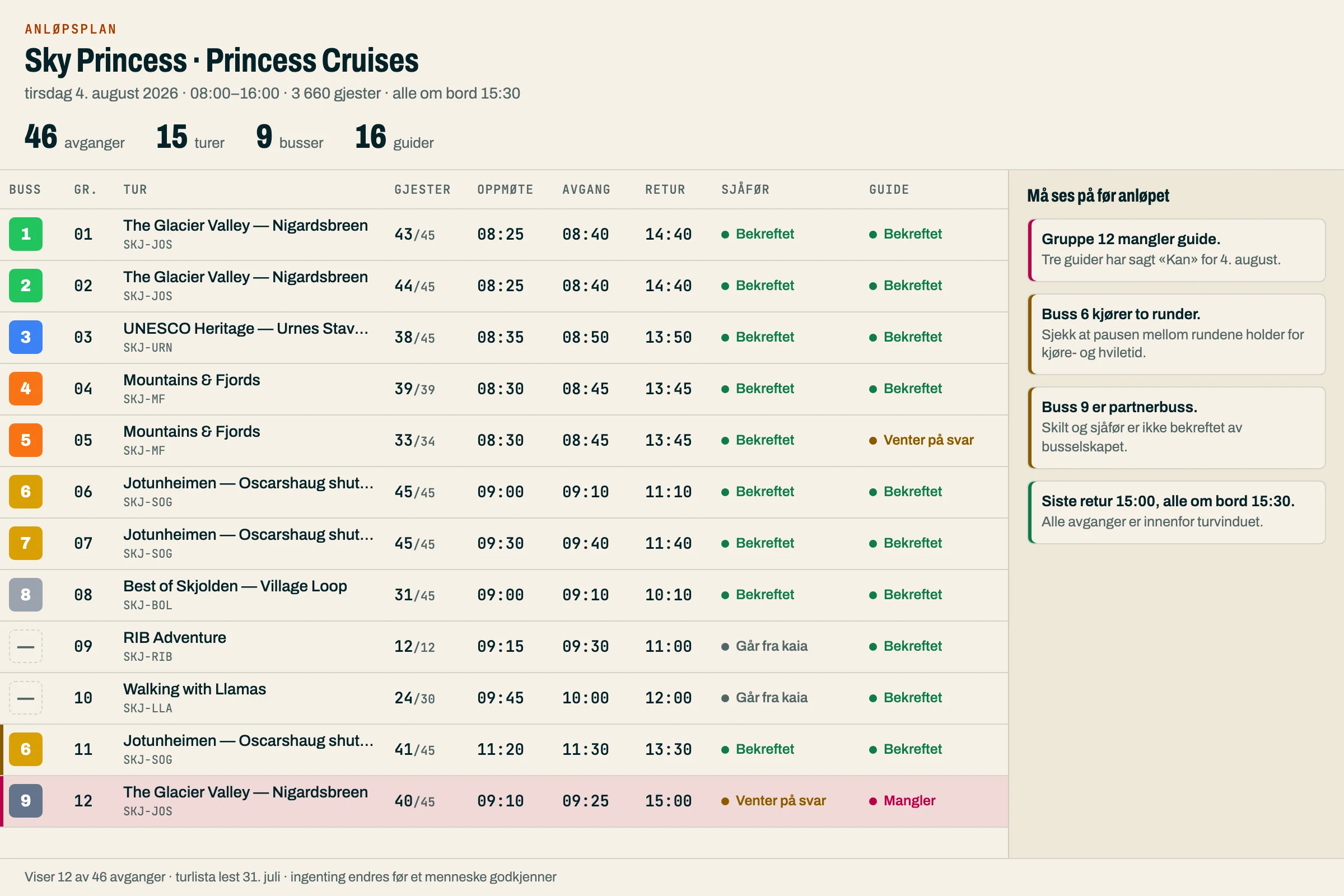
Task: Open the 'Siste retur 15:00' card
Action: coord(1176,512)
